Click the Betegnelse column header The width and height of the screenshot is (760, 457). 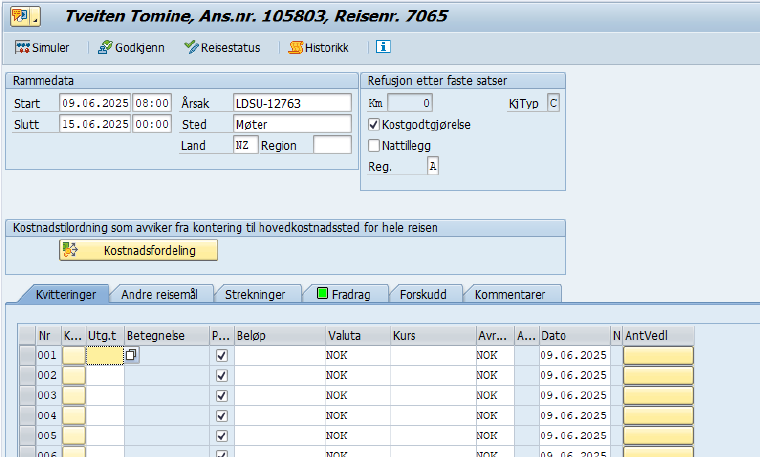coord(167,335)
